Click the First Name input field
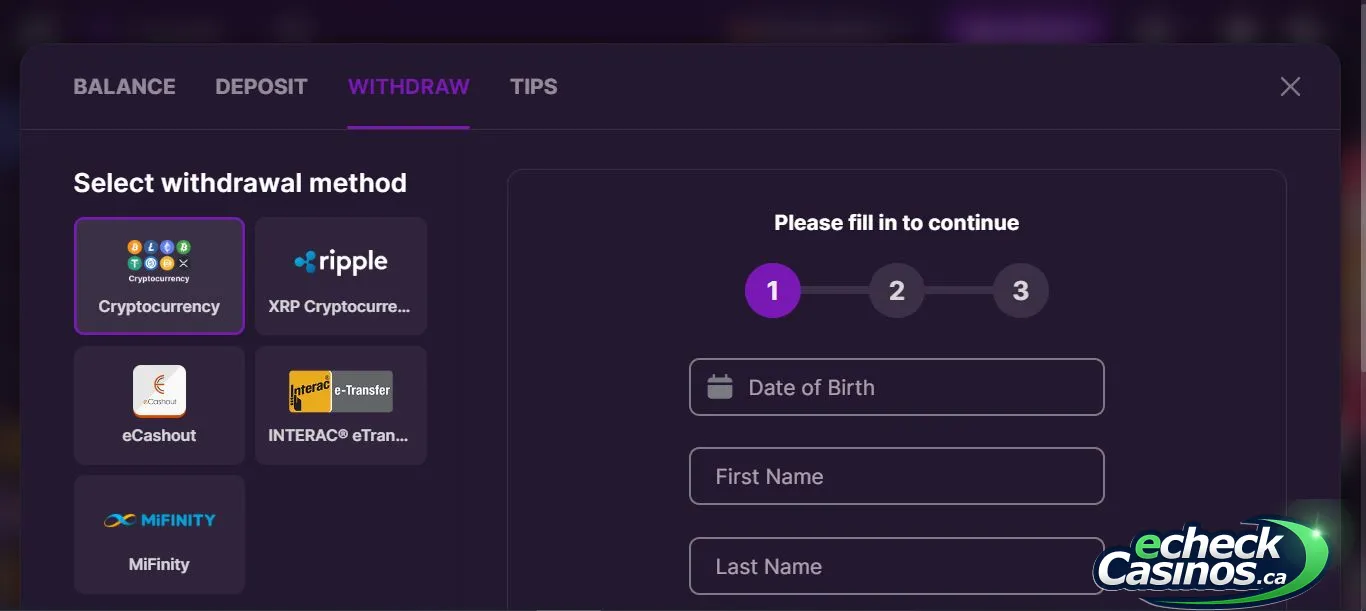The width and height of the screenshot is (1366, 611). [896, 476]
